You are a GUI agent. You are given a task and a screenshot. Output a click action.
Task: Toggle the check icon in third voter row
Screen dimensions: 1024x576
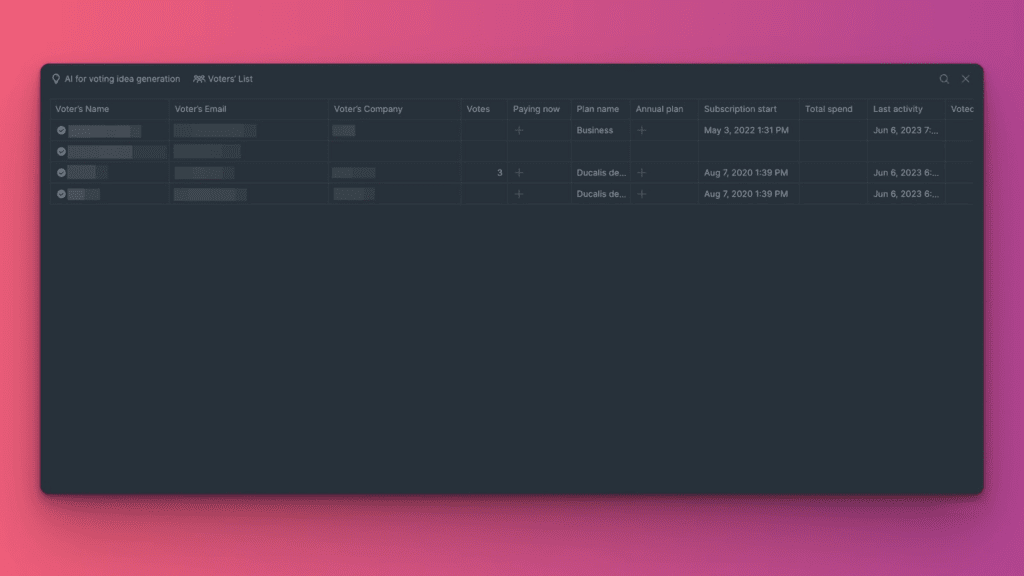(61, 173)
